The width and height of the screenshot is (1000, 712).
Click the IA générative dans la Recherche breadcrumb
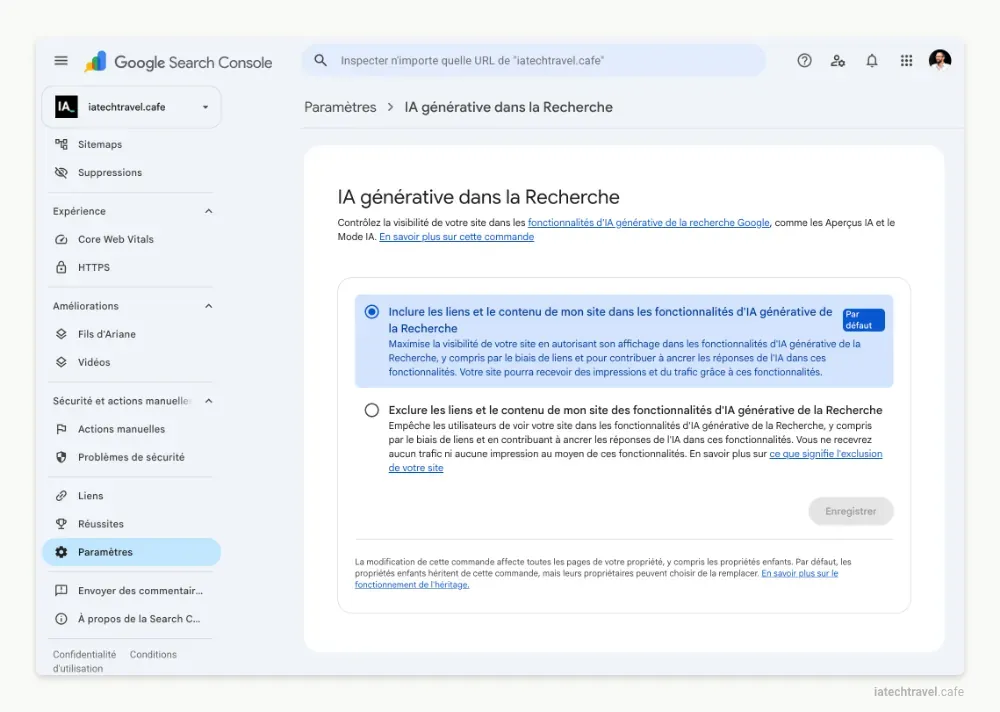click(x=508, y=107)
